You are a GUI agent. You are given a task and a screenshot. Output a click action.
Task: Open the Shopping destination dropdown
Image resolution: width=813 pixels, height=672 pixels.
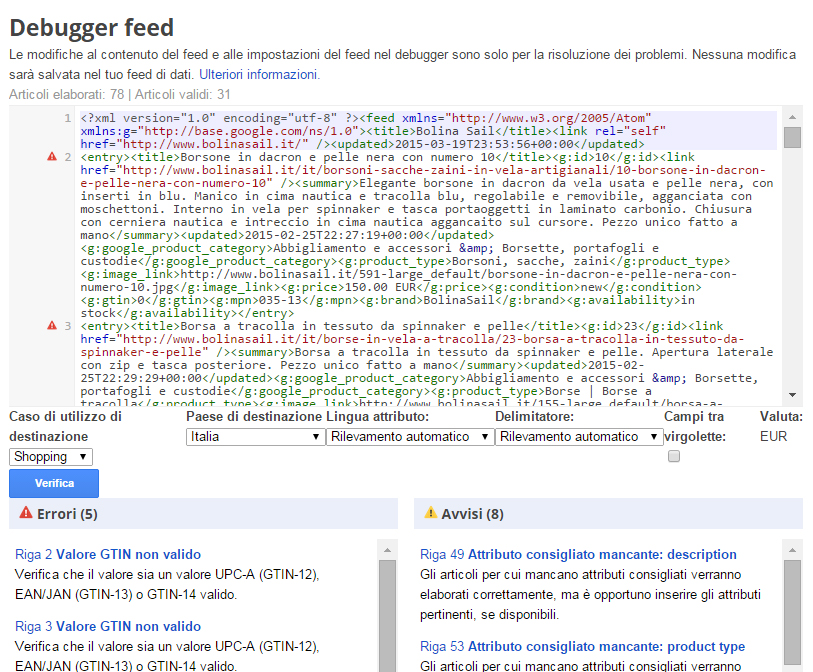tap(48, 457)
